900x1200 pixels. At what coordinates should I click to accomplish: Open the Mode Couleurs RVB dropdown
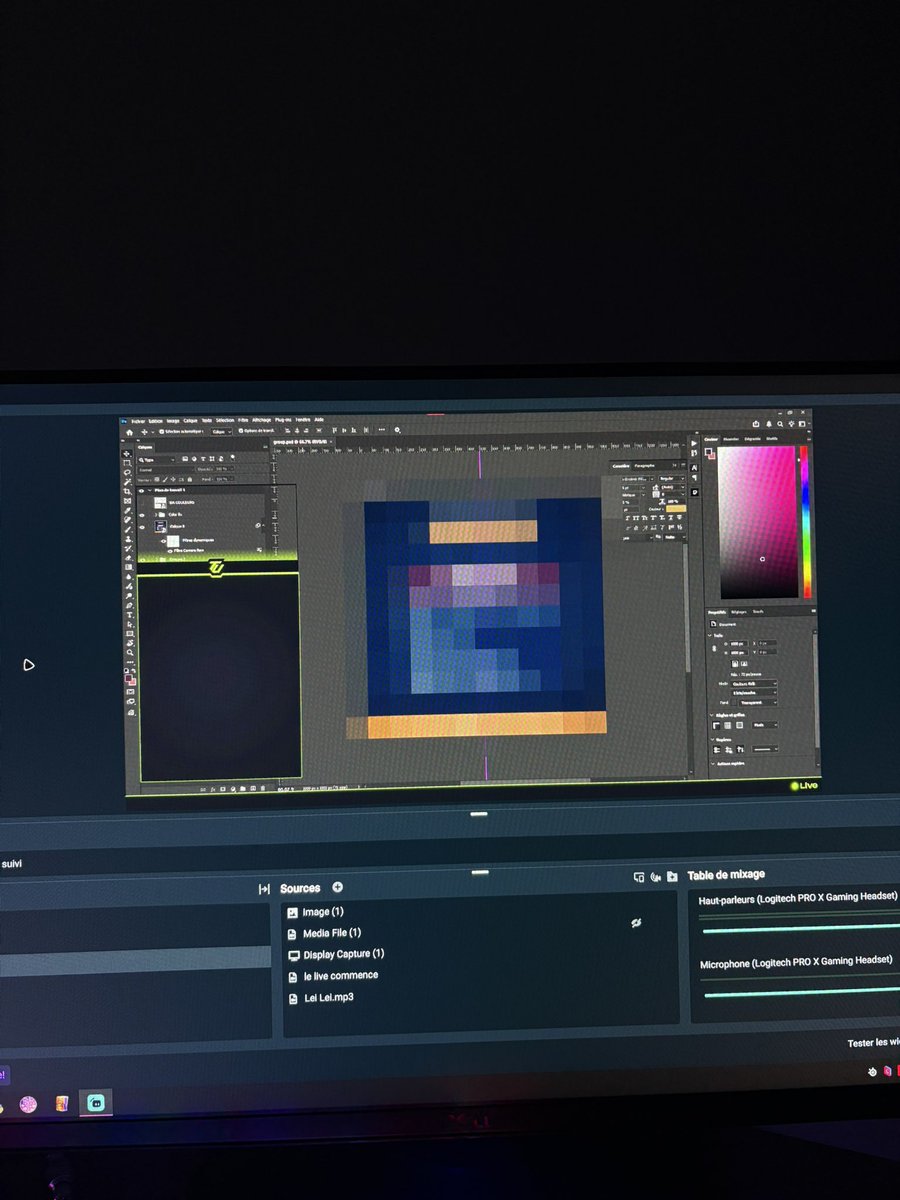[753, 684]
